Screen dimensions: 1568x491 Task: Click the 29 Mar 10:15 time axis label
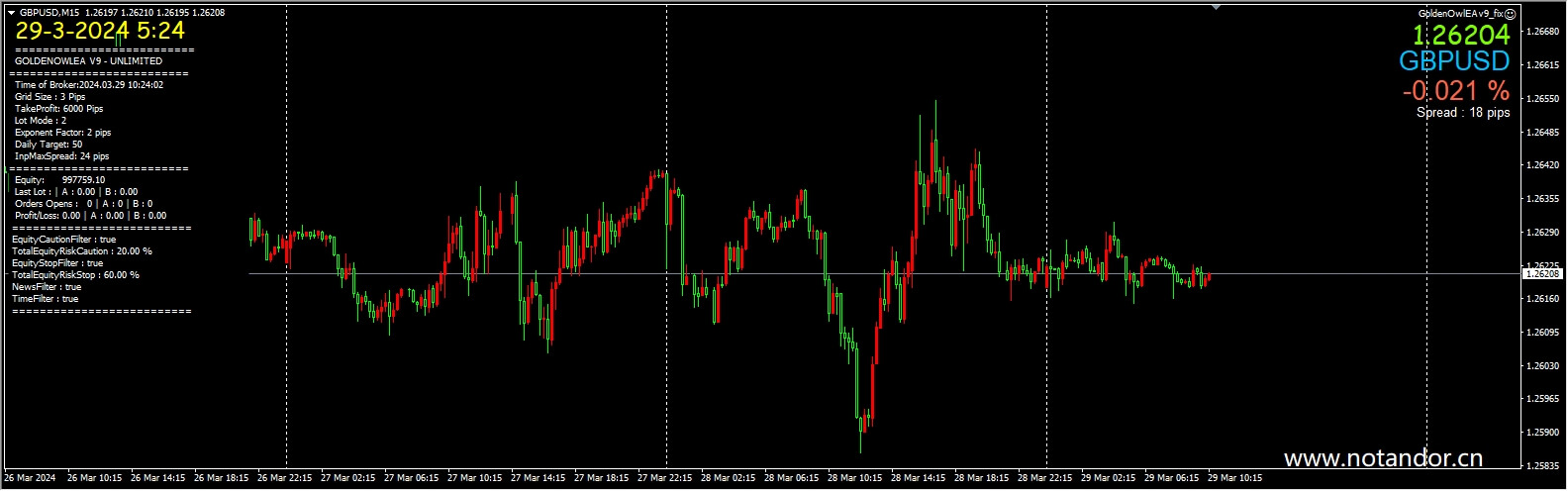[1234, 478]
